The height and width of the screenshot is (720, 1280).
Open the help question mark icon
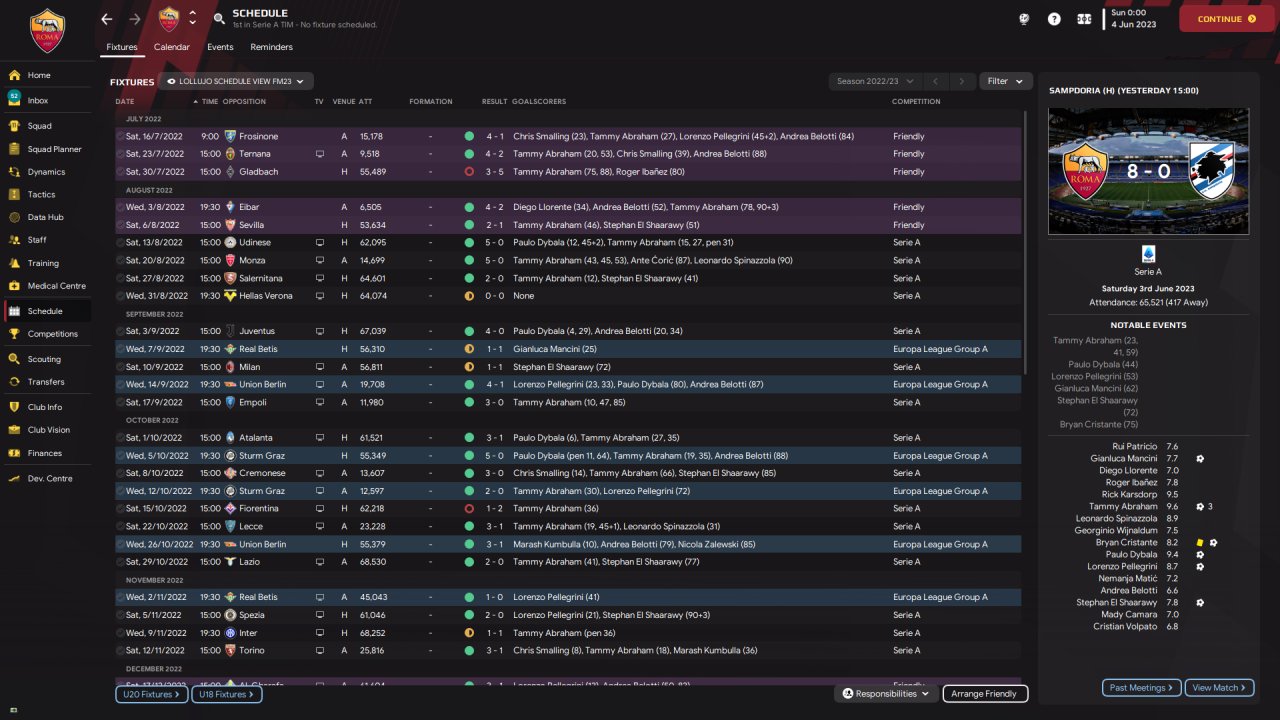coord(1054,19)
